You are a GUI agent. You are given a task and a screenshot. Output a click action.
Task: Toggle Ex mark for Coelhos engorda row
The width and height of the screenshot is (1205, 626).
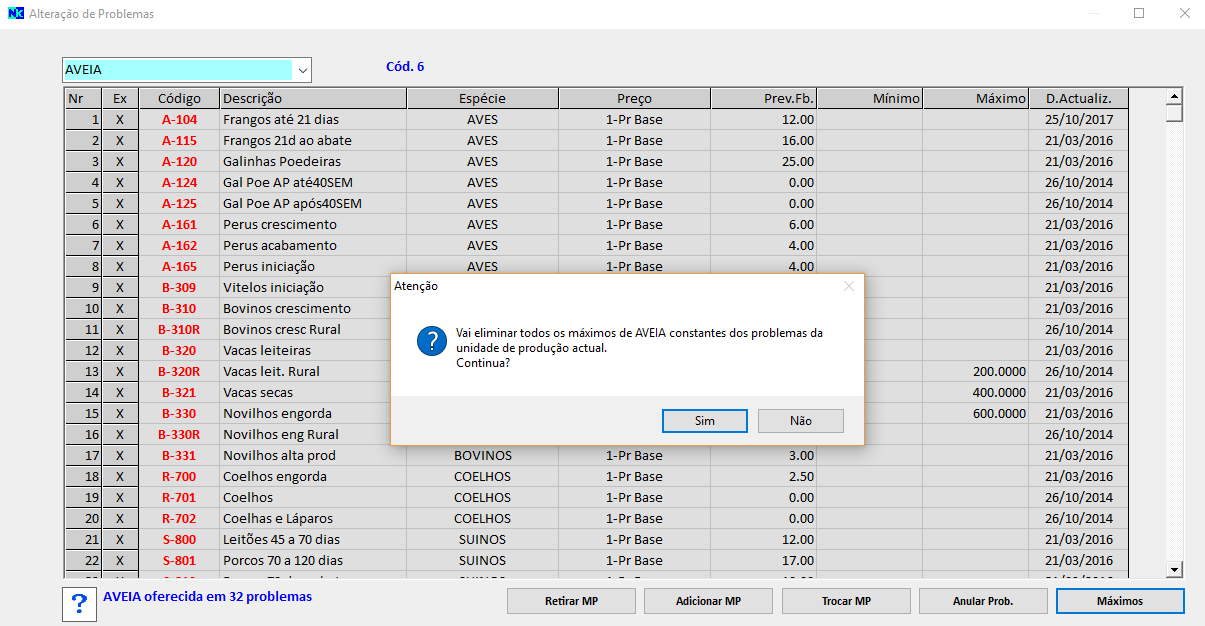120,477
